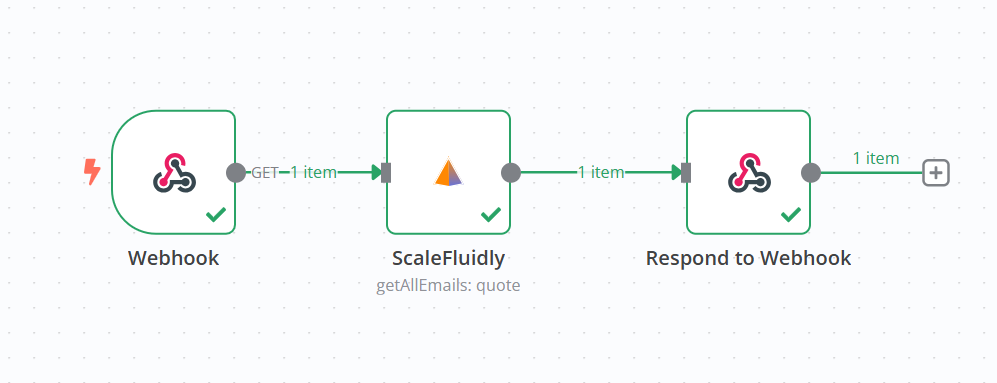997x383 pixels.
Task: Click the Respond to Webhook output connector
Action: [x=811, y=172]
